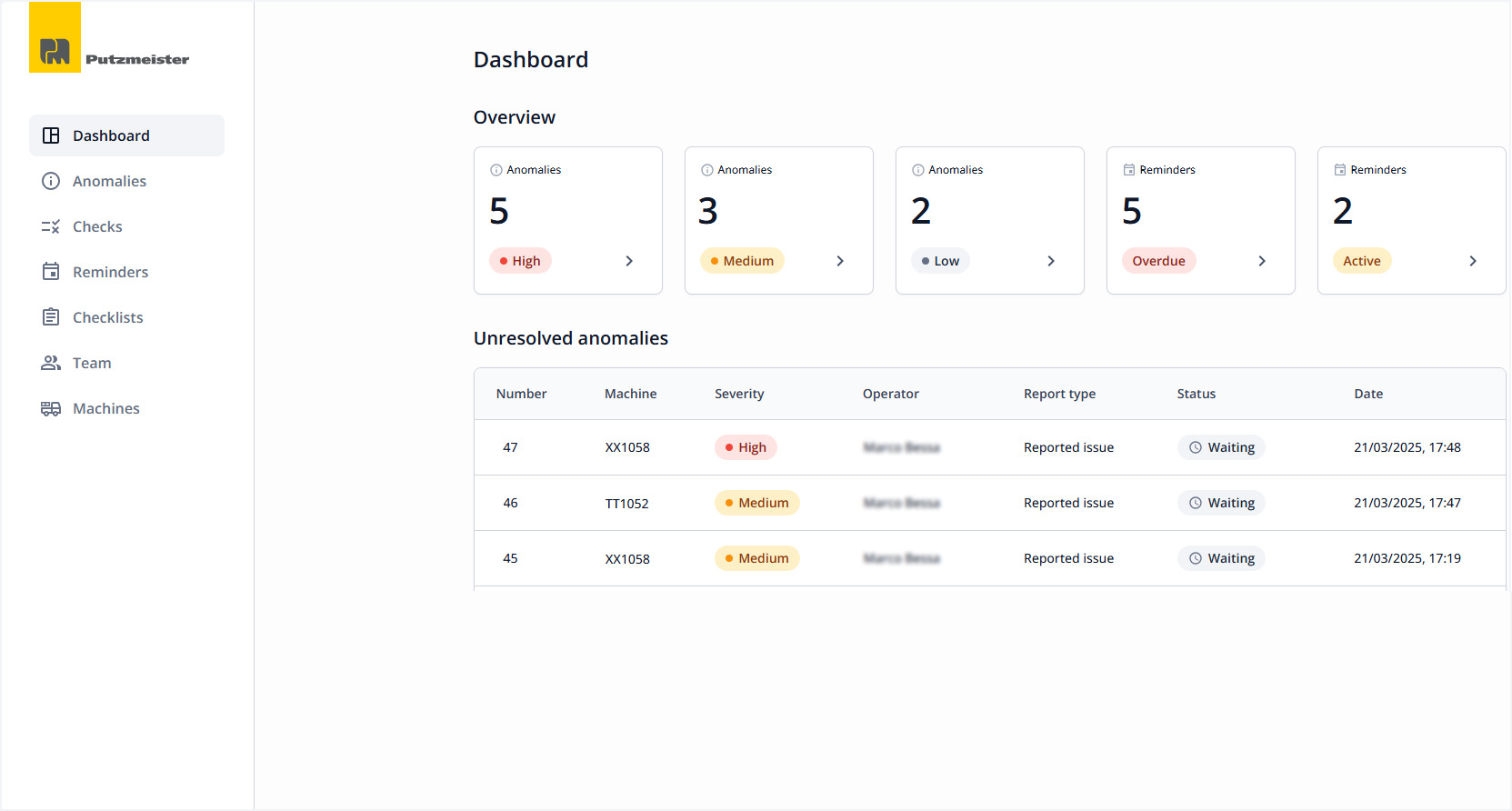This screenshot has height=811, width=1512.
Task: Expand the Low anomalies card chevron
Action: (1051, 261)
